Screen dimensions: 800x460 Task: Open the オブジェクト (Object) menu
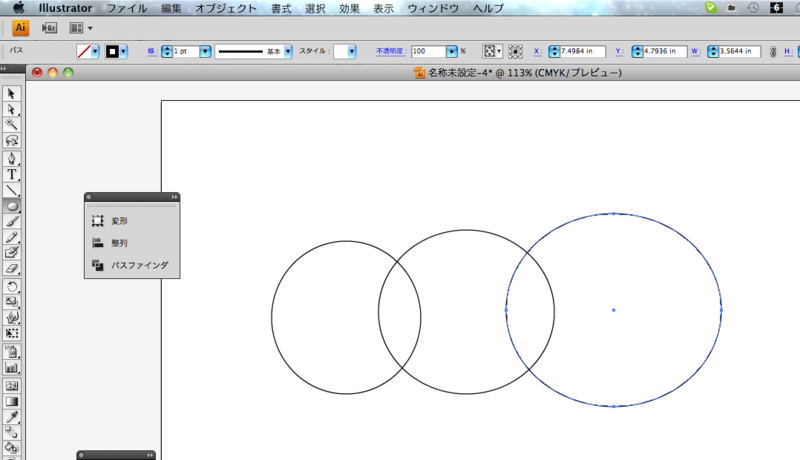click(226, 8)
